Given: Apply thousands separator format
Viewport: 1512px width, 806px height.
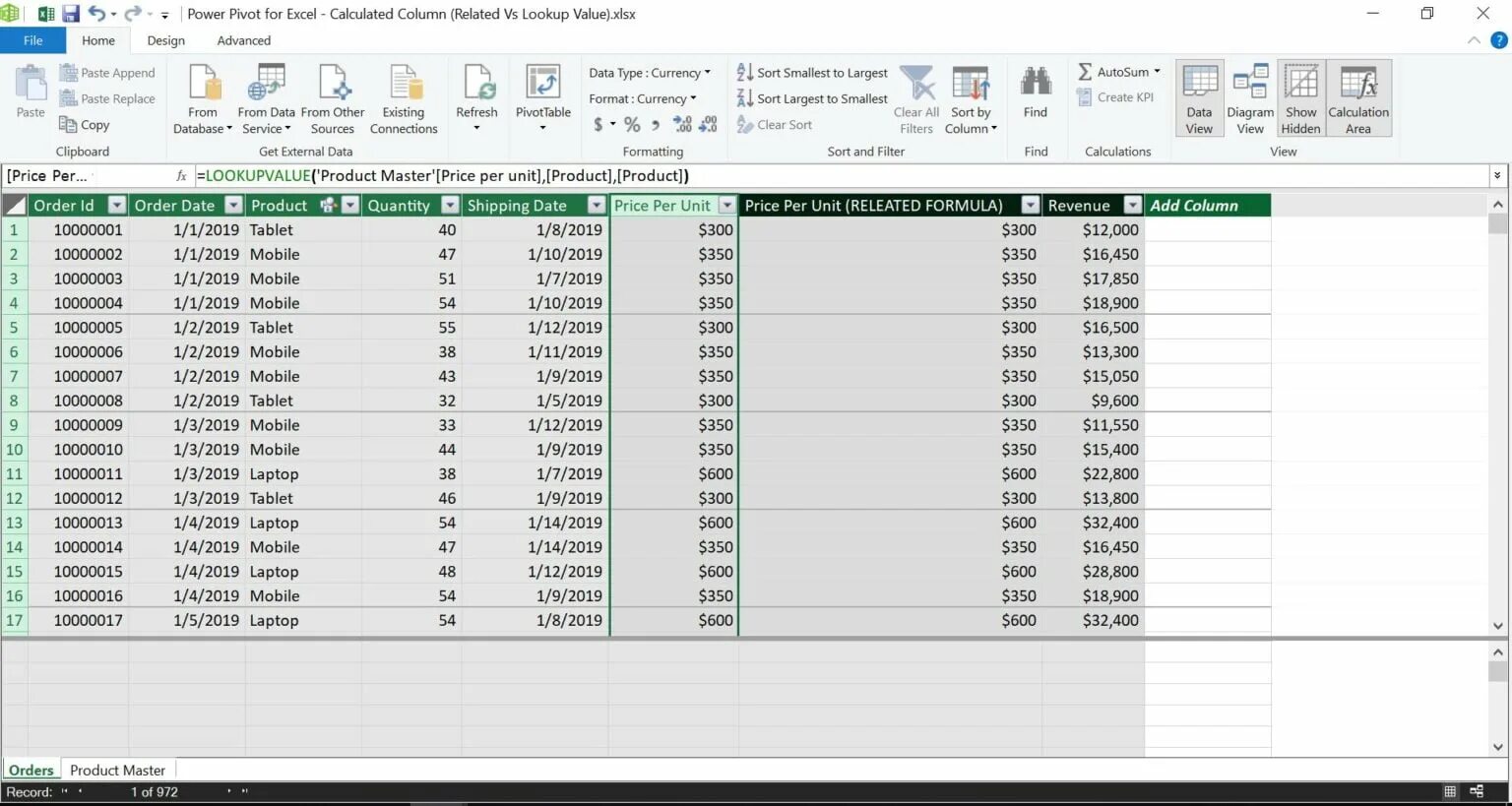Looking at the screenshot, I should click(x=656, y=125).
